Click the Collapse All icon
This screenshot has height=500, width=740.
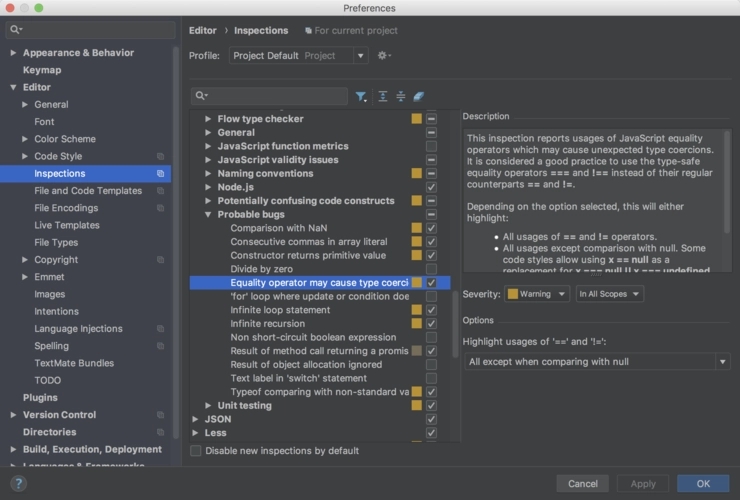click(x=400, y=96)
